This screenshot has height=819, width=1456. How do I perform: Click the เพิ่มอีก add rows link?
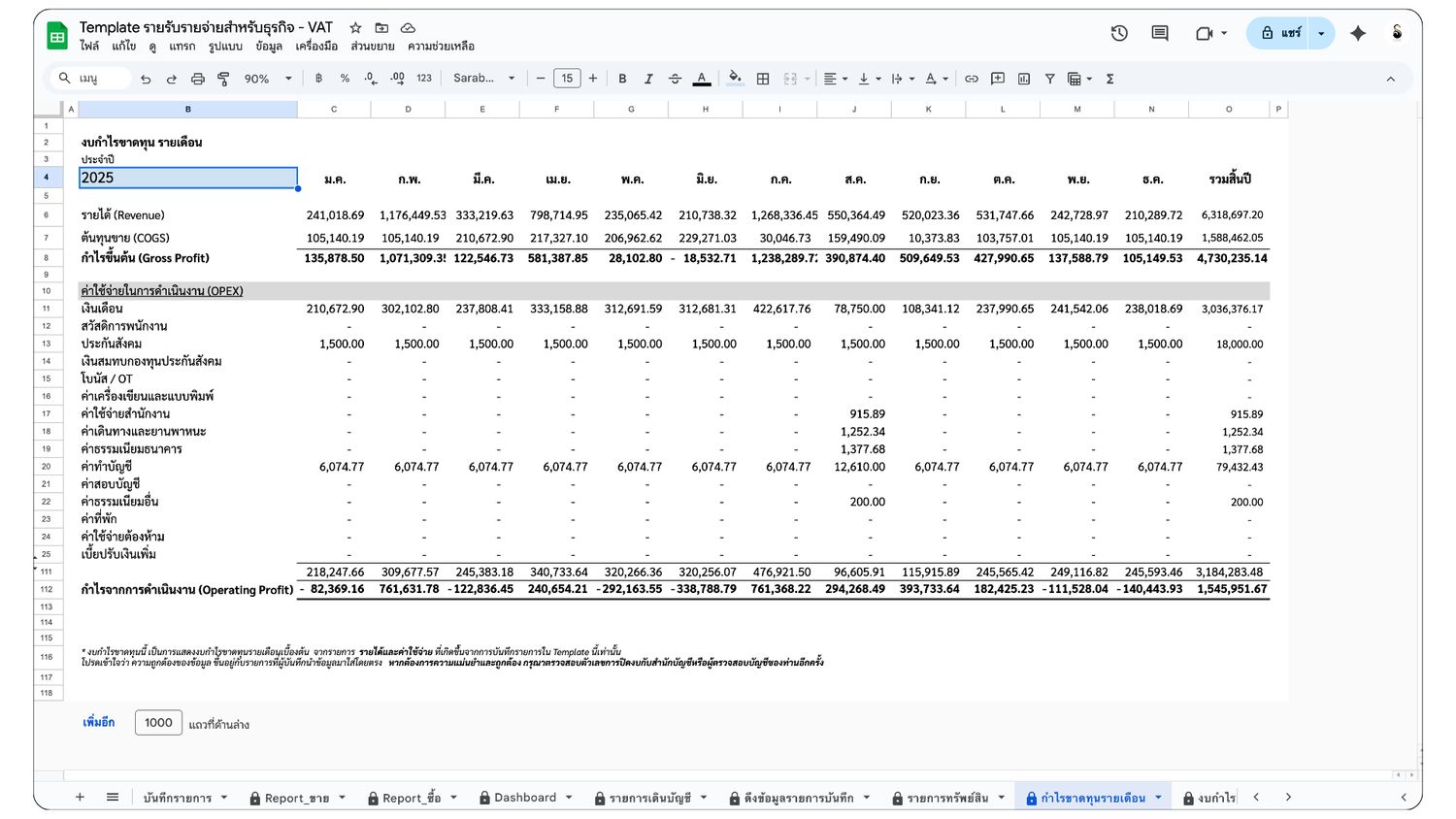pos(99,723)
